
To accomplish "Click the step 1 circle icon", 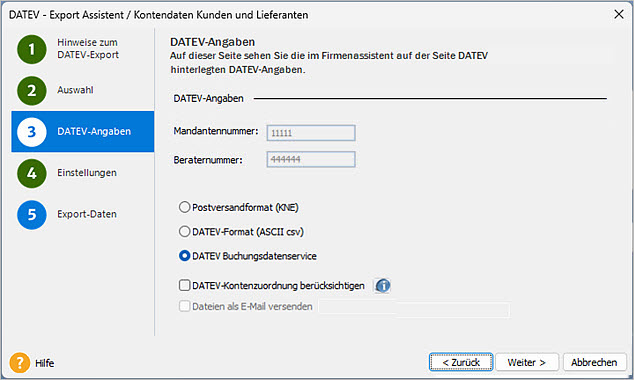I will coord(32,49).
